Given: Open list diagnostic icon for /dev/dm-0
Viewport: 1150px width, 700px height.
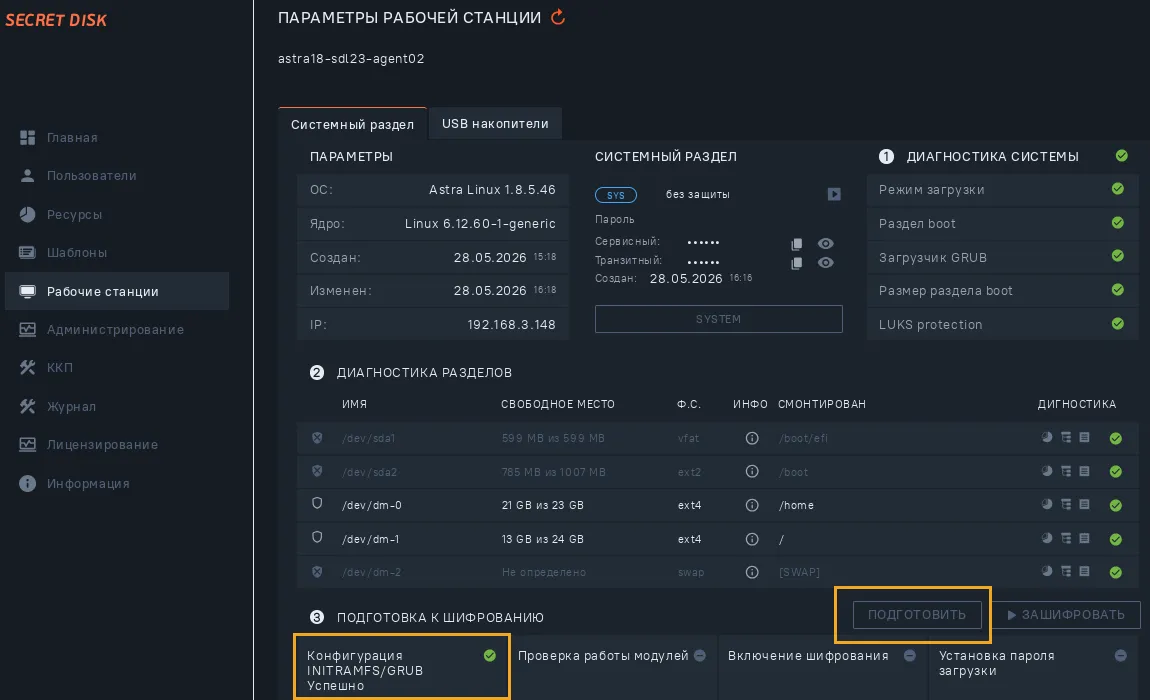Looking at the screenshot, I should tap(1084, 504).
